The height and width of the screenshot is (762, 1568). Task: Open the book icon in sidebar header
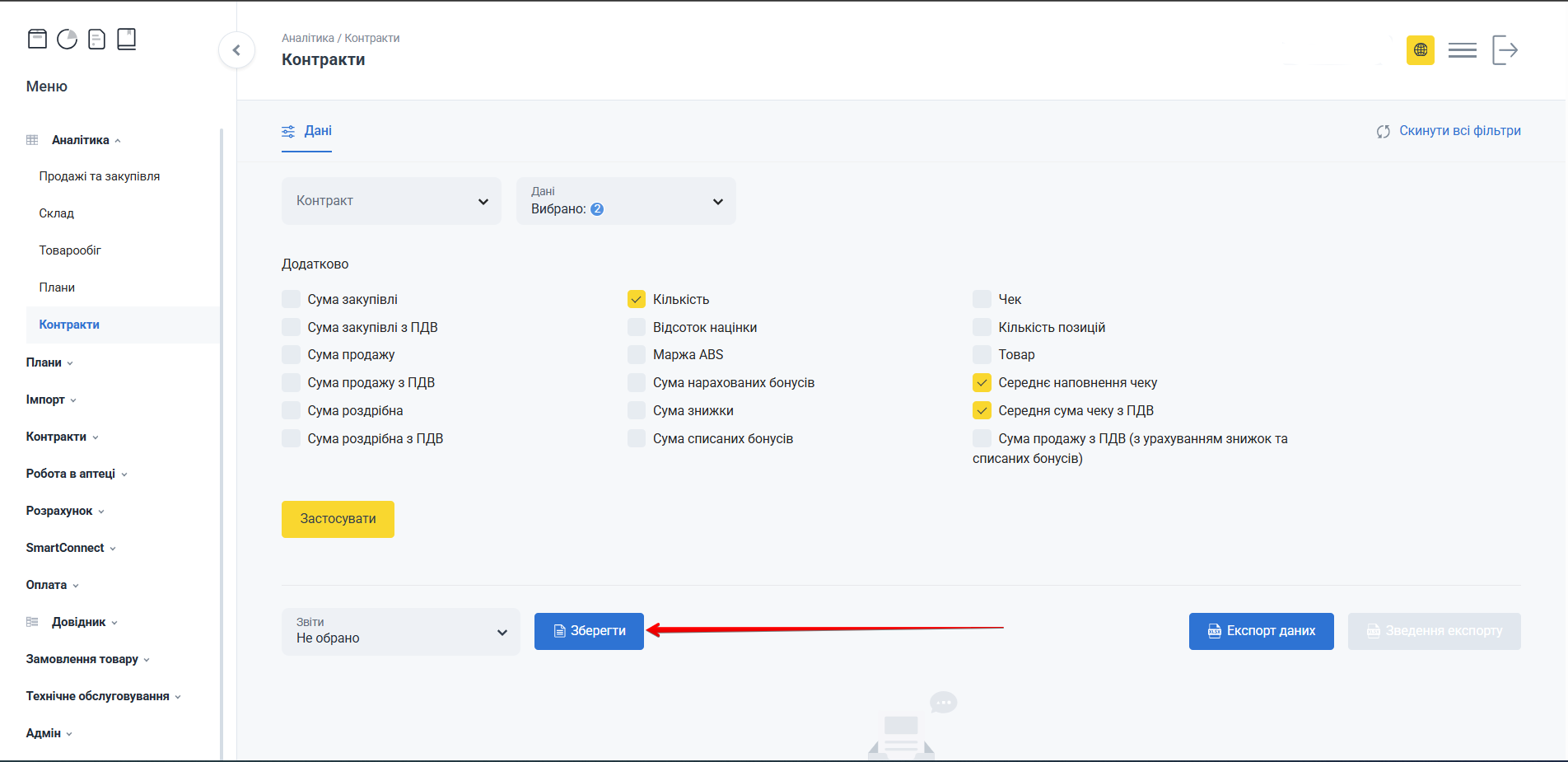point(126,39)
